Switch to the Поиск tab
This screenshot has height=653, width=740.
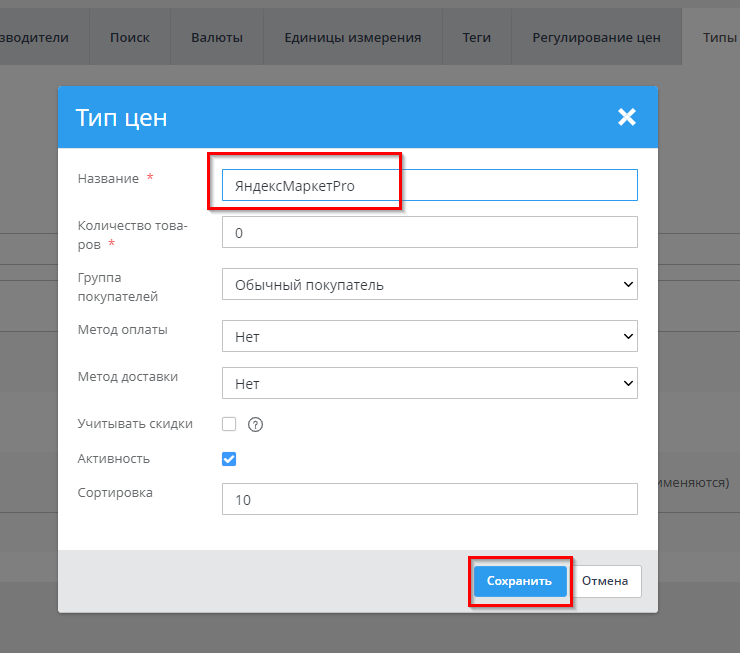129,37
